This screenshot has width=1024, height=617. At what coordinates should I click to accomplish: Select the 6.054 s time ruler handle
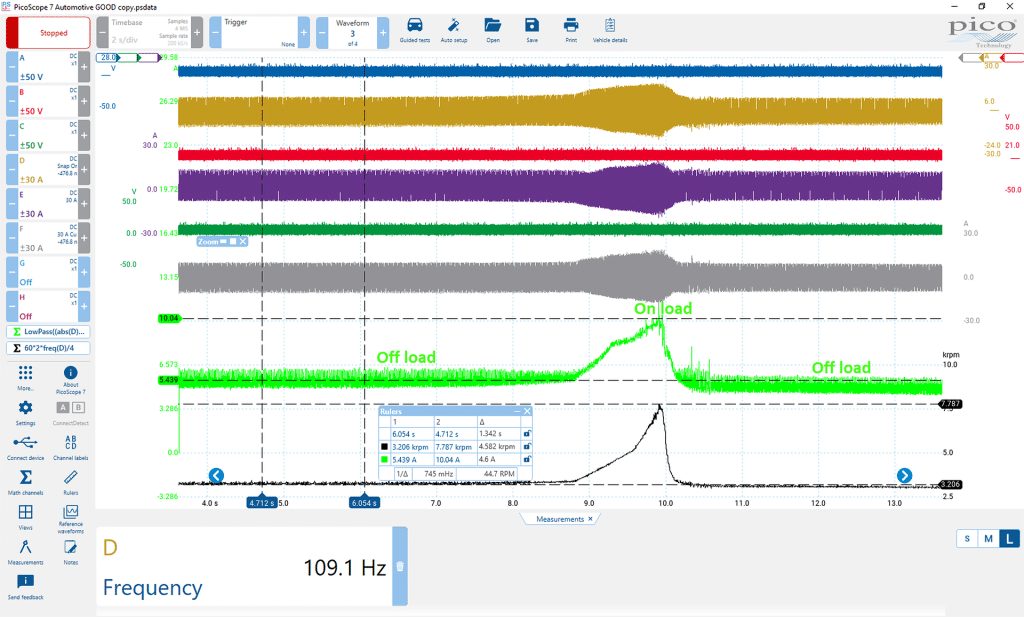(x=364, y=503)
